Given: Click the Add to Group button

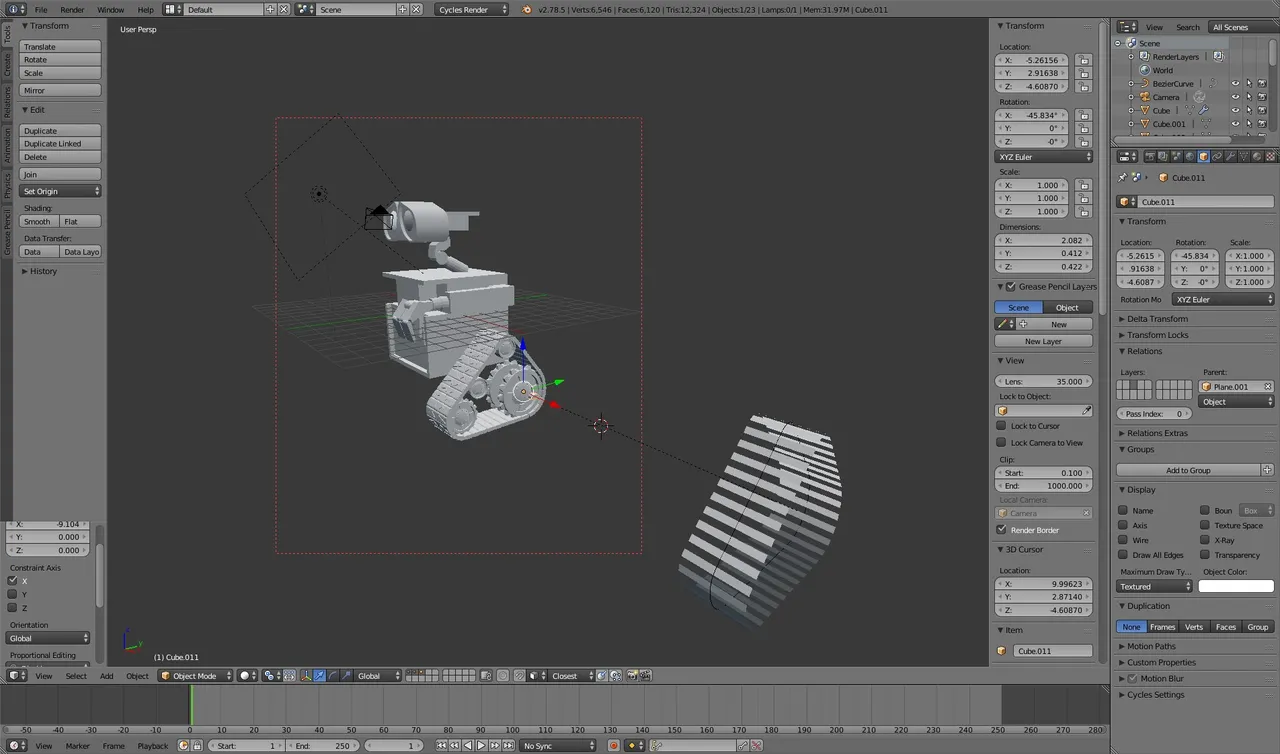Looking at the screenshot, I should point(1188,470).
